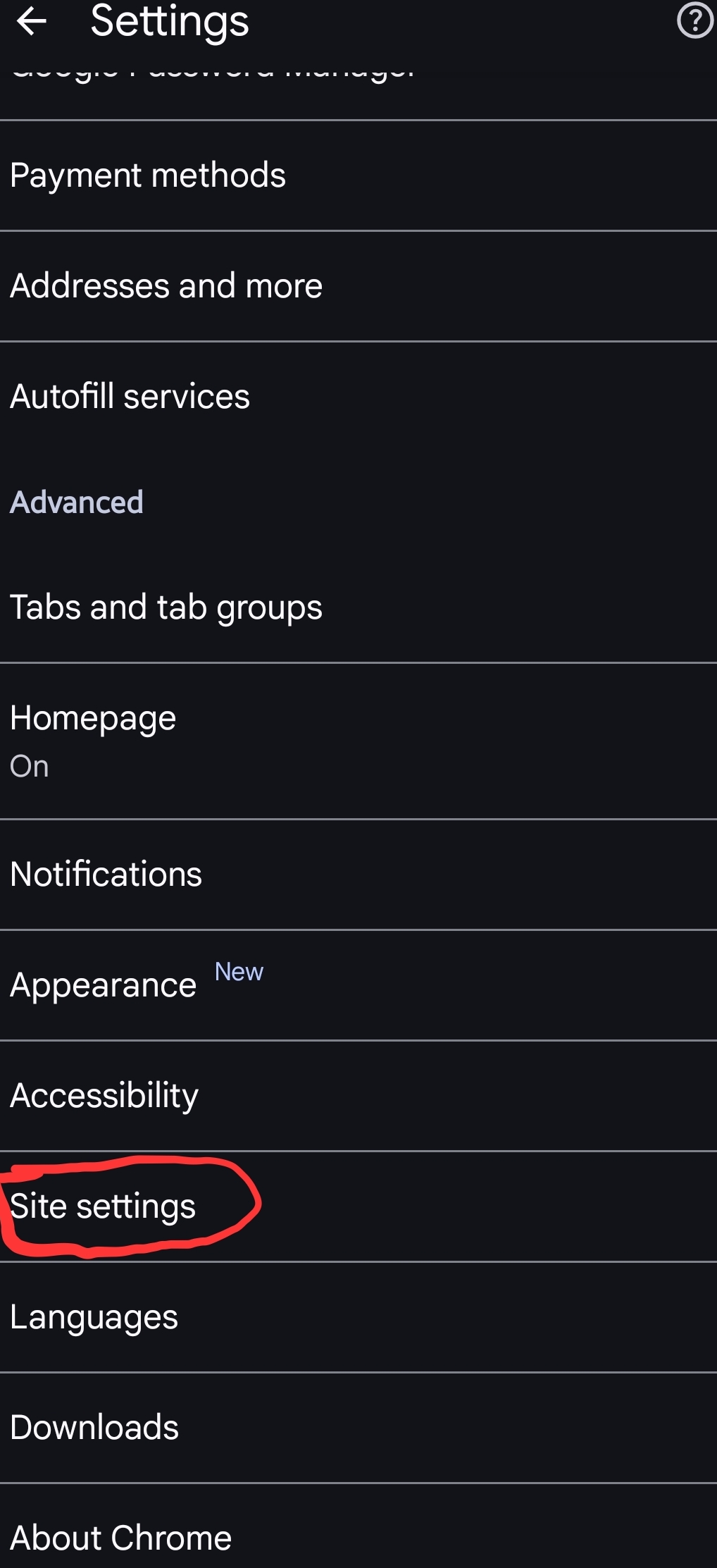Select Addresses and more
This screenshot has width=717, height=1568.
166,286
